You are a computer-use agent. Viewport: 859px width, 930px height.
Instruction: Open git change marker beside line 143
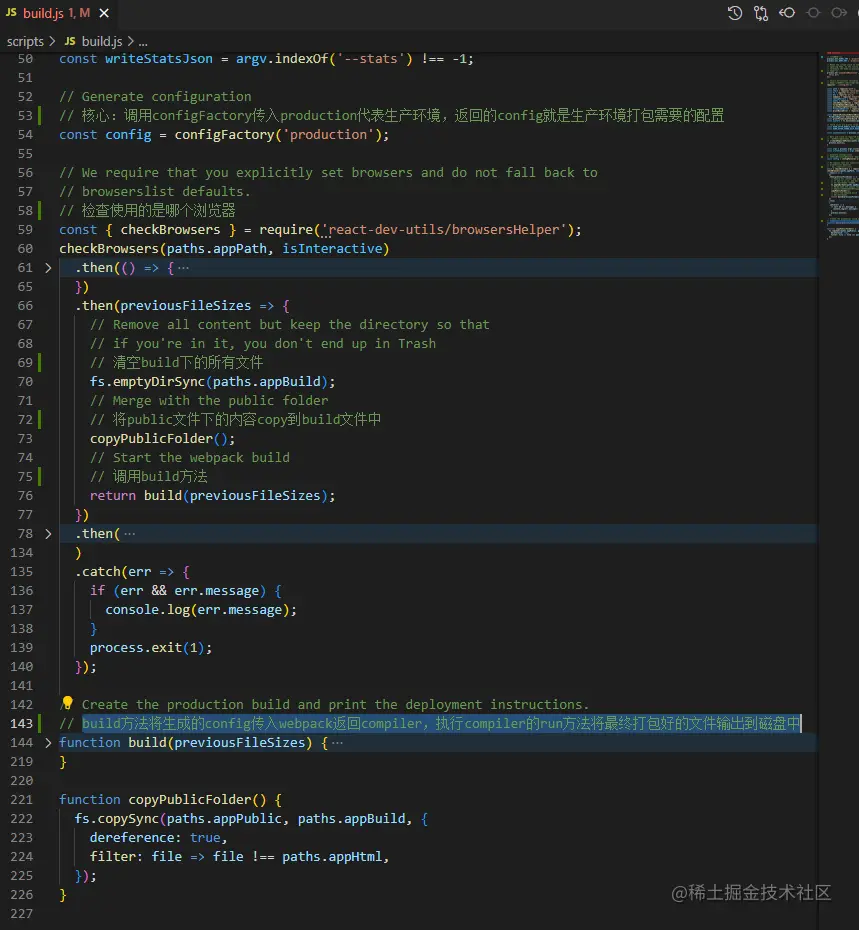40,723
